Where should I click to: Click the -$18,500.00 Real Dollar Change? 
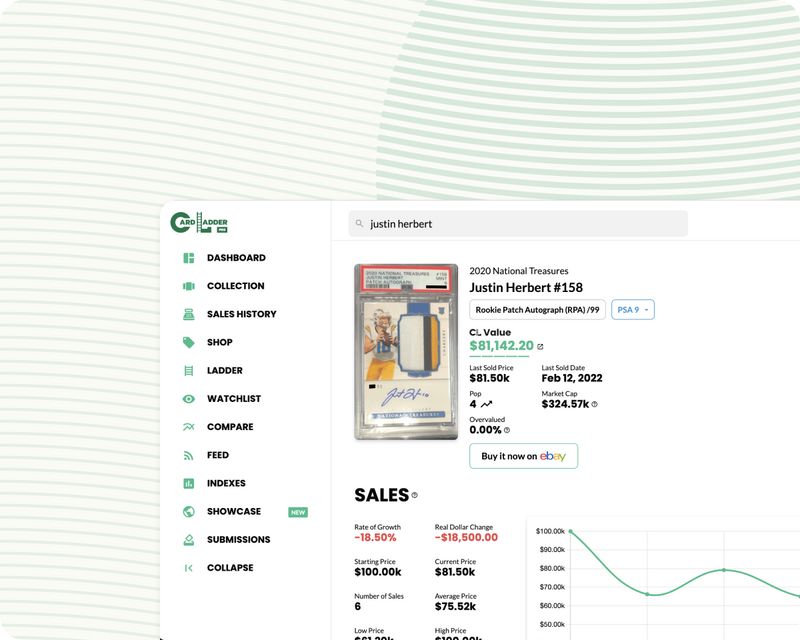click(466, 537)
